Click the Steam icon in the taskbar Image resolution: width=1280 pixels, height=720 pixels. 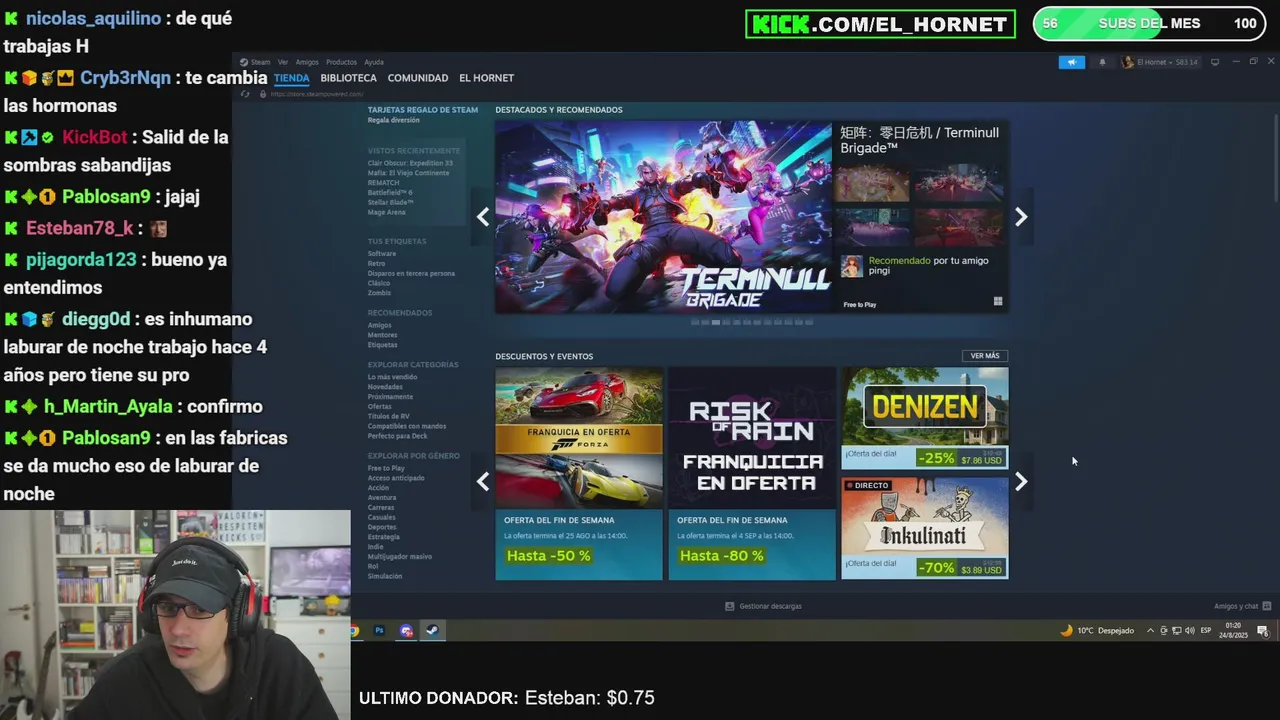[x=432, y=631]
